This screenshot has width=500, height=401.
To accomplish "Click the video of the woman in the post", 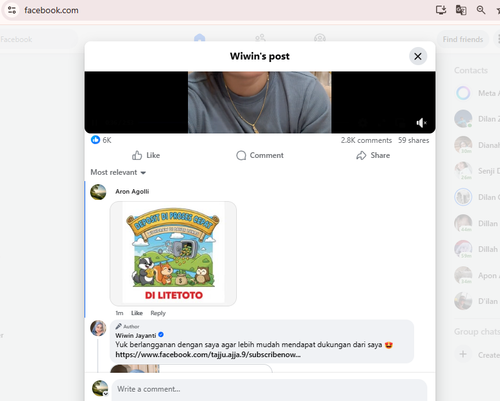I will tap(260, 102).
